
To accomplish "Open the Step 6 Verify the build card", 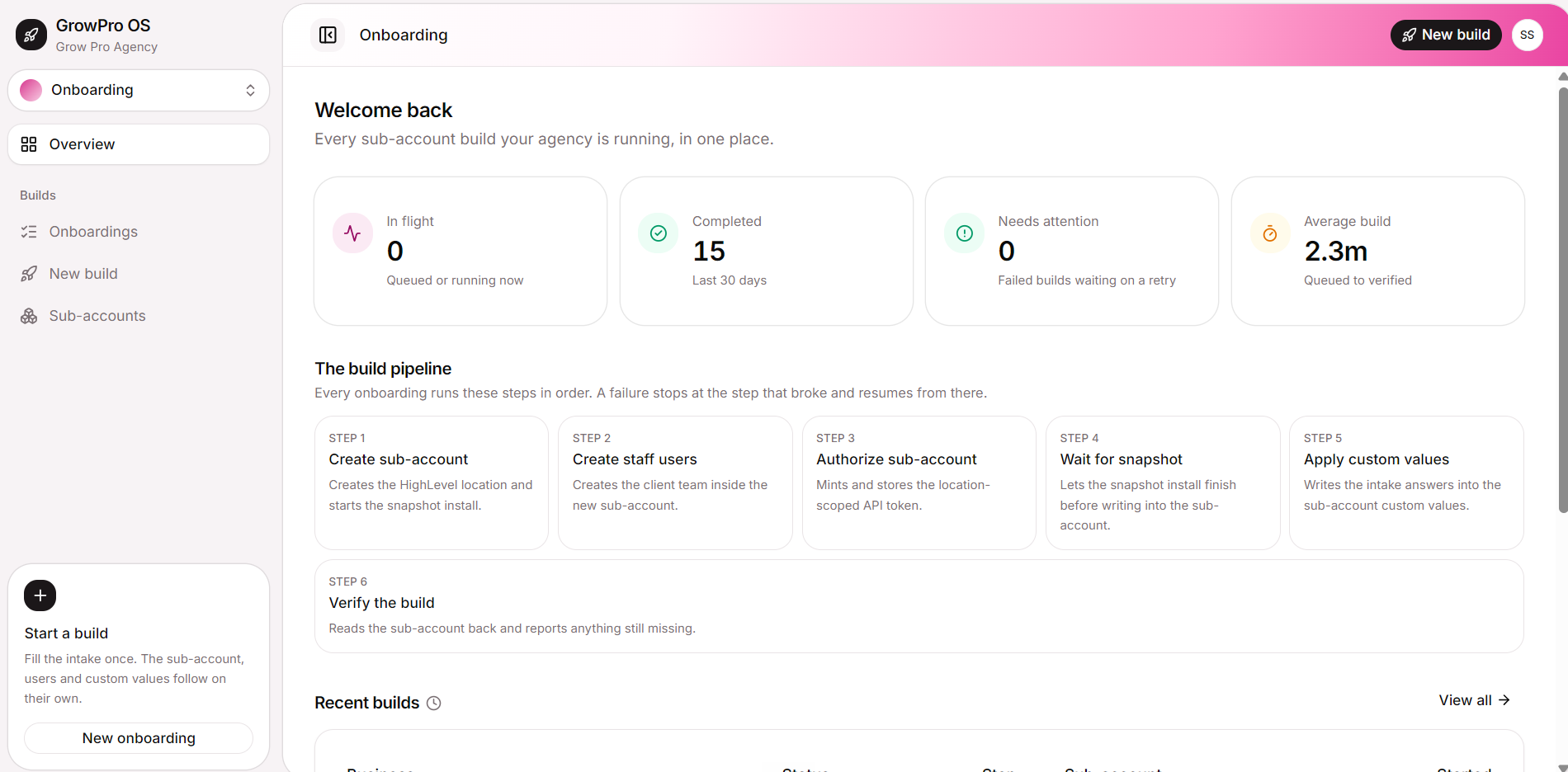I will pyautogui.click(x=919, y=606).
